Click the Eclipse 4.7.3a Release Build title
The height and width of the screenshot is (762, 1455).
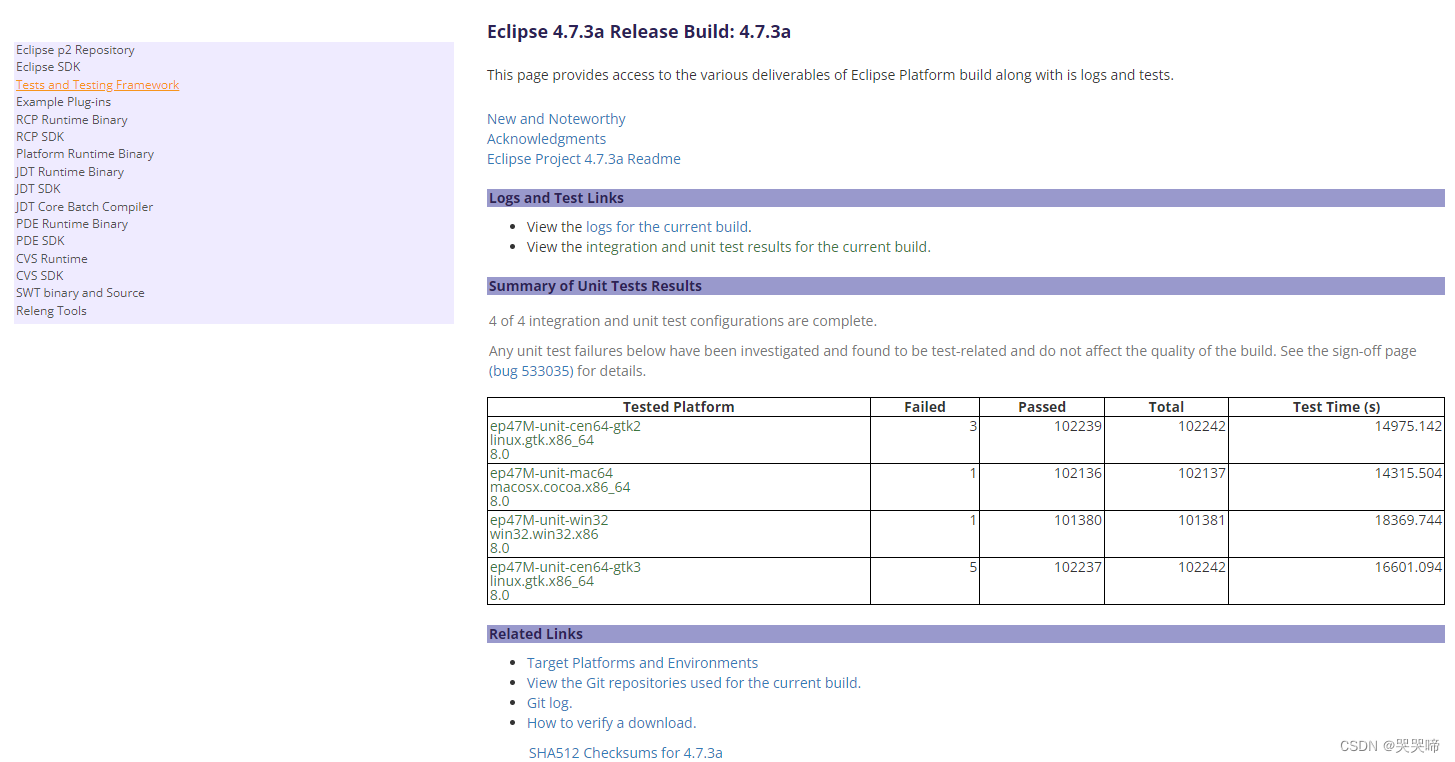point(639,32)
